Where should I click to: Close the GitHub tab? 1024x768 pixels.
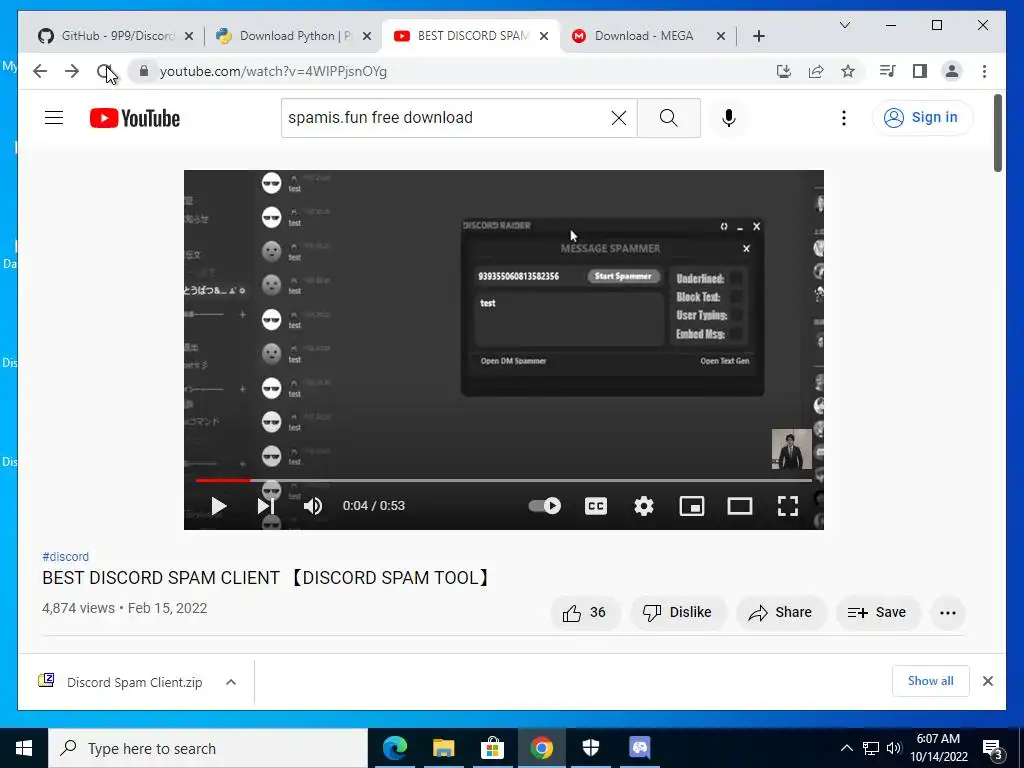click(x=189, y=36)
